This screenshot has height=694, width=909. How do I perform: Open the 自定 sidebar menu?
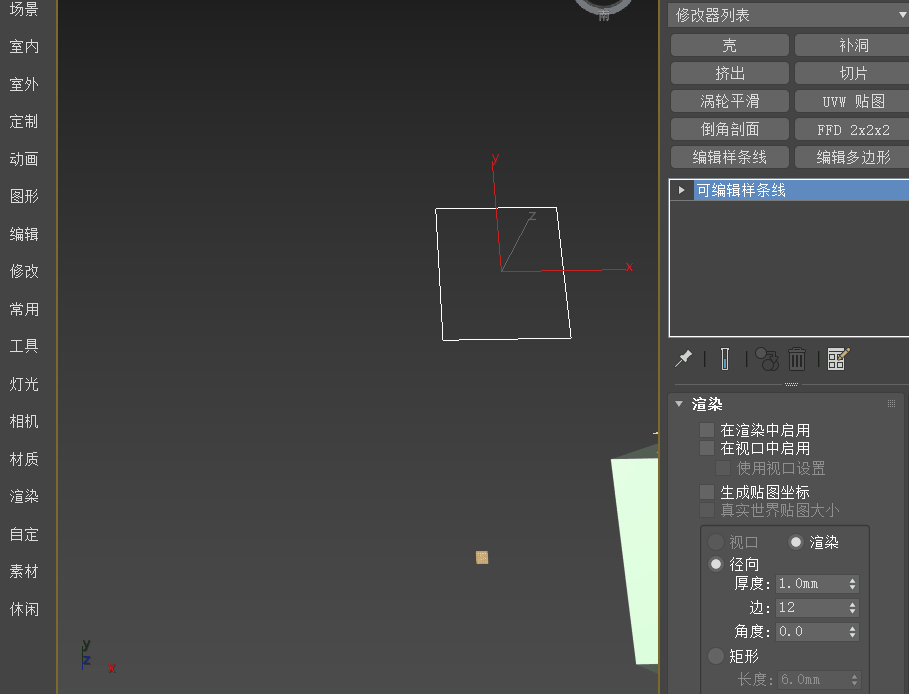click(24, 534)
